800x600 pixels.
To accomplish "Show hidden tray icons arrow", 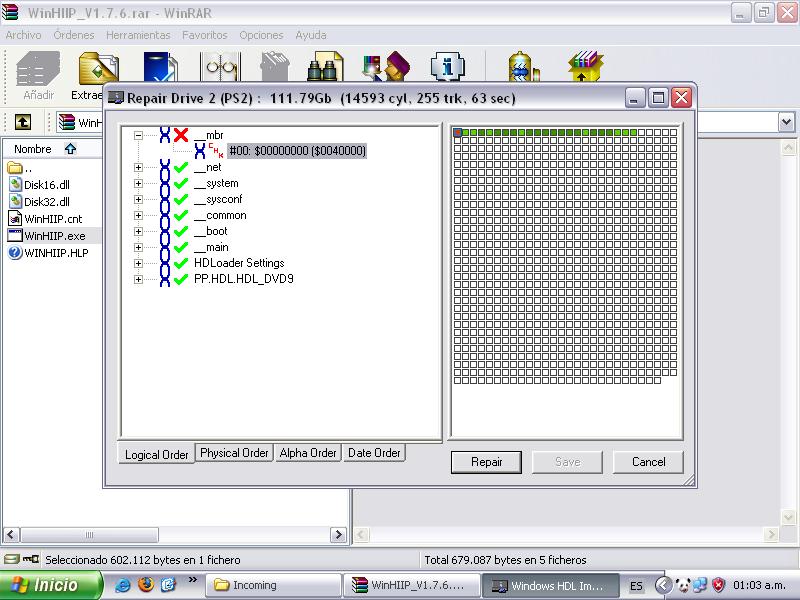I will (663, 585).
